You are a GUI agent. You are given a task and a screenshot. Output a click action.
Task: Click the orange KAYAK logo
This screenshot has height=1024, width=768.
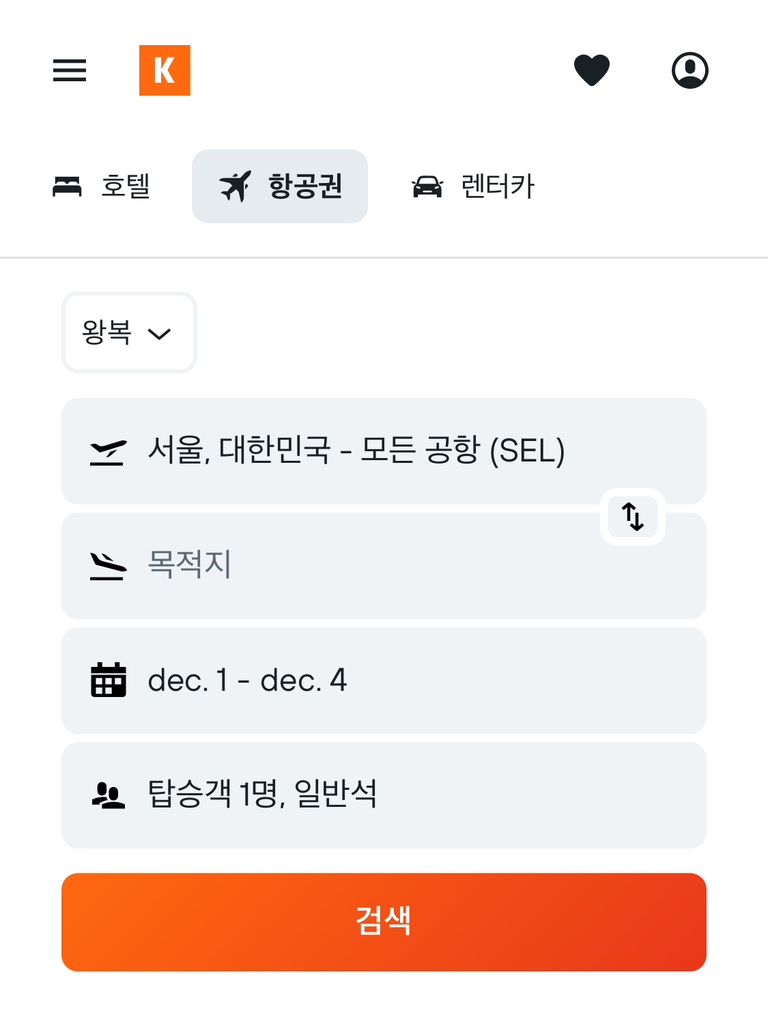tap(164, 71)
